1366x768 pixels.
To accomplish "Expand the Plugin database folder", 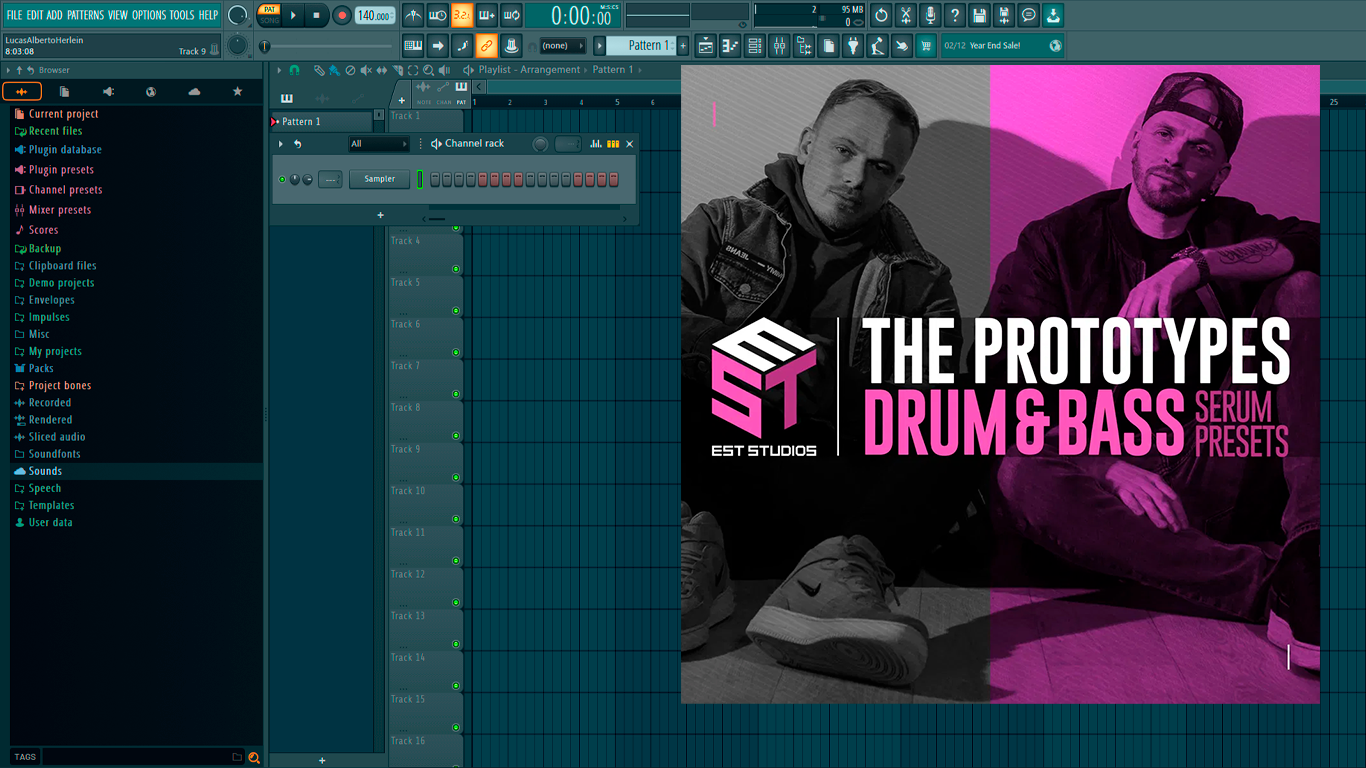I will point(64,150).
